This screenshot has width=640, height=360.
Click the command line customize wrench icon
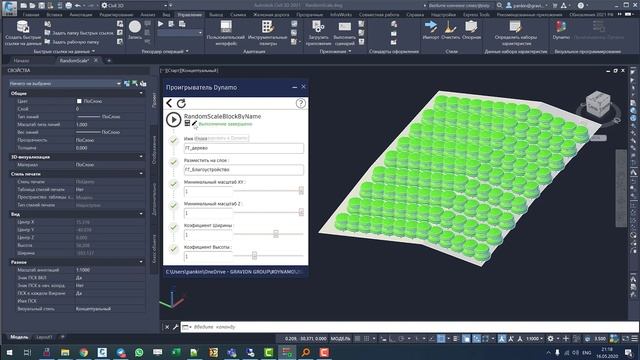coord(176,327)
